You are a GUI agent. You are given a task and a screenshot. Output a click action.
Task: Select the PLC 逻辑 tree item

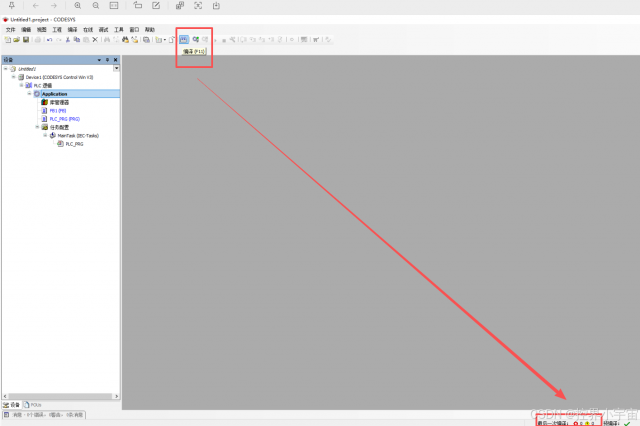coord(42,85)
